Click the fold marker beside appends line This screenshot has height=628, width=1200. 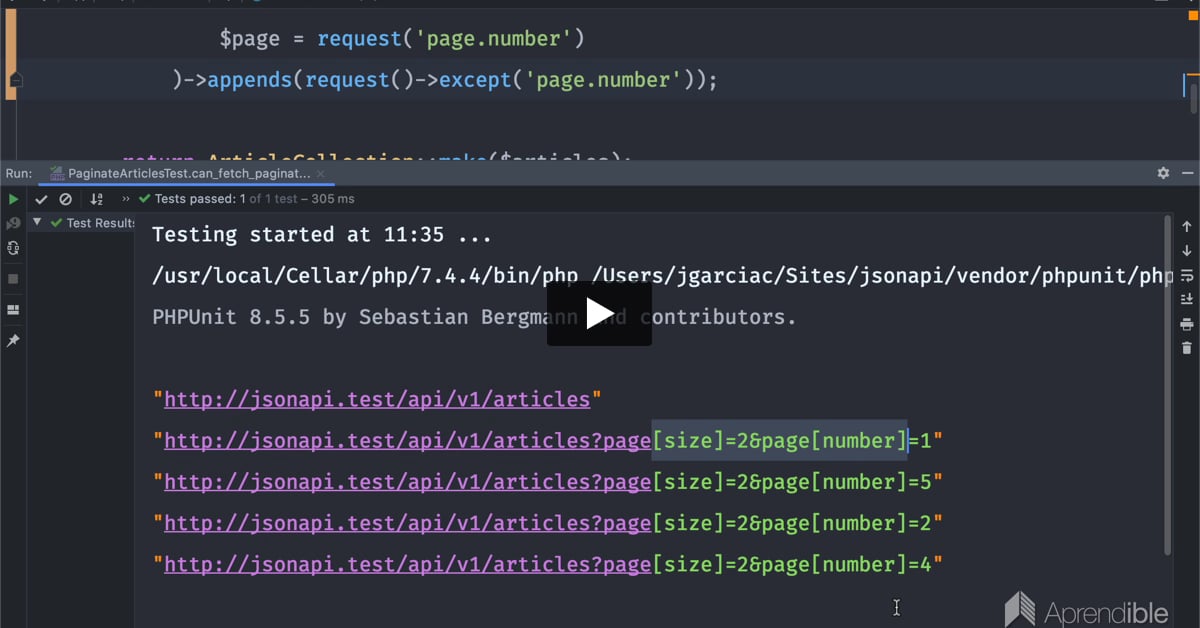pos(15,80)
